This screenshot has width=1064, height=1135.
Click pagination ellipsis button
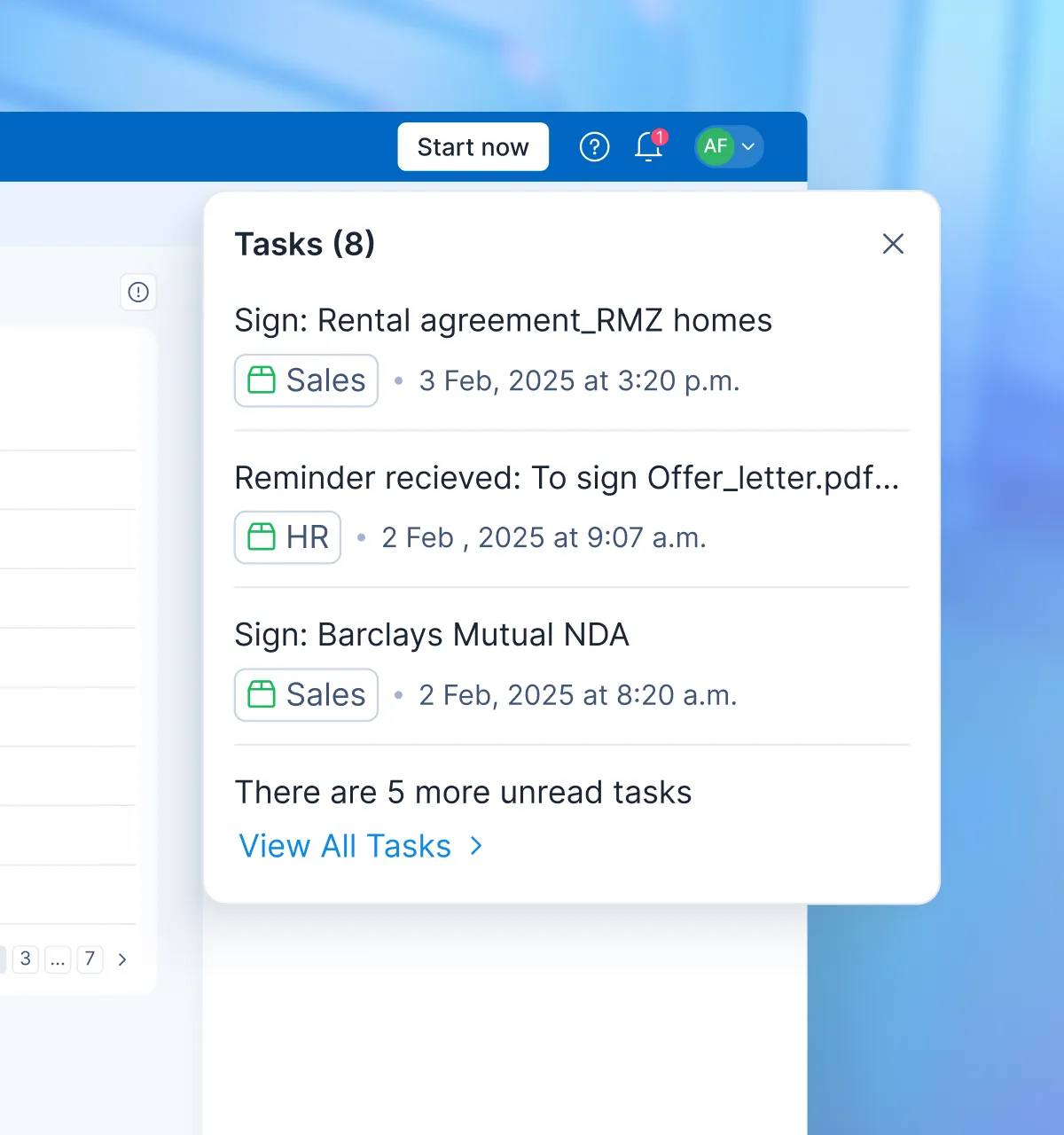58,959
